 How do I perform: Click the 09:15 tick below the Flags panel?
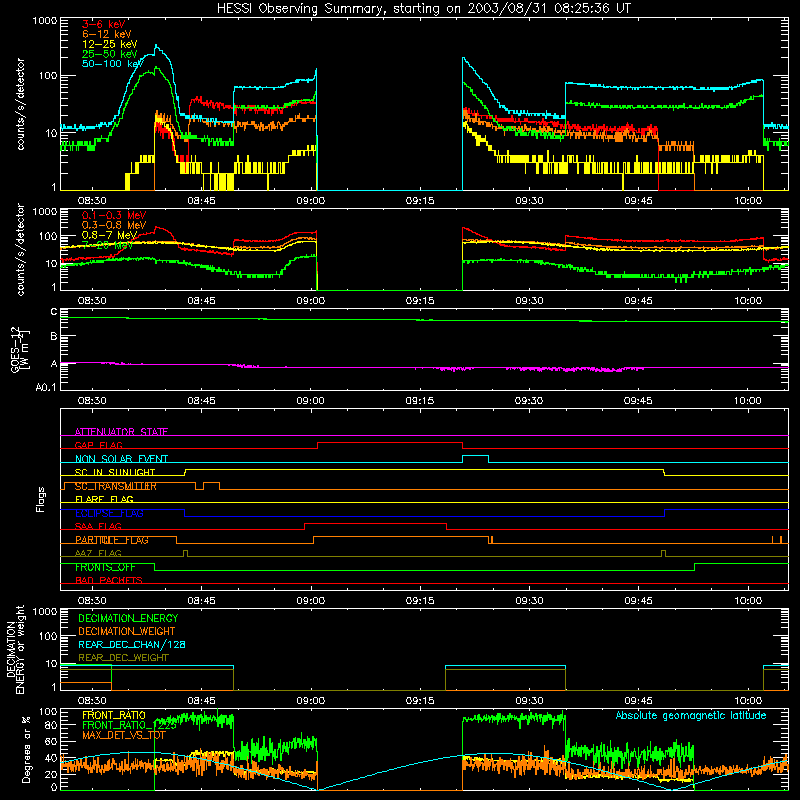[420, 601]
